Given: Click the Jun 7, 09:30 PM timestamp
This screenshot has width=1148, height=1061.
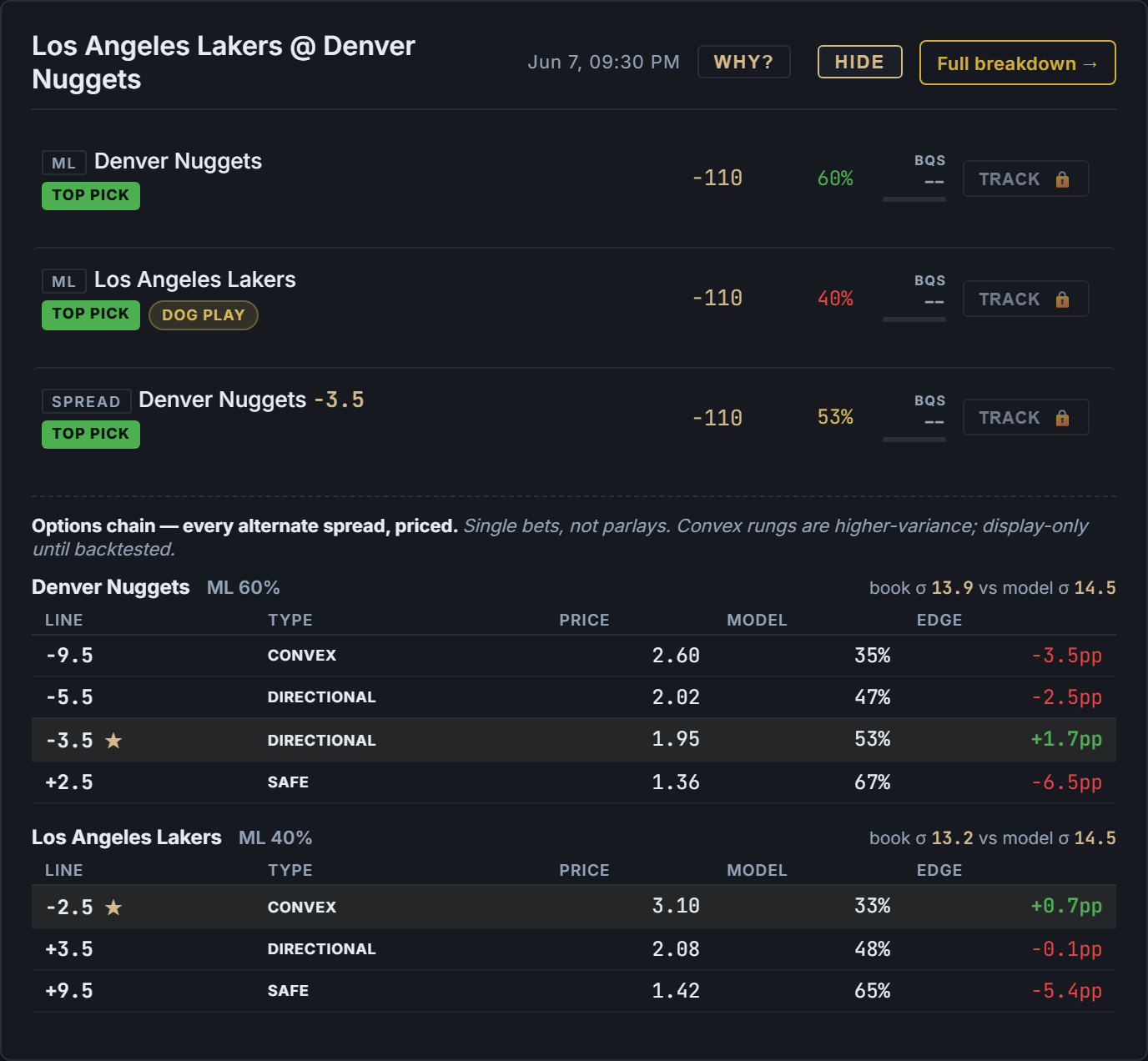Looking at the screenshot, I should coord(603,63).
